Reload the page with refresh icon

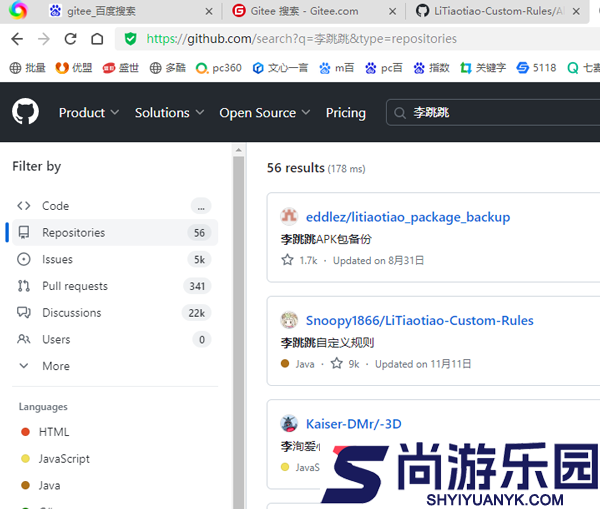tap(70, 39)
